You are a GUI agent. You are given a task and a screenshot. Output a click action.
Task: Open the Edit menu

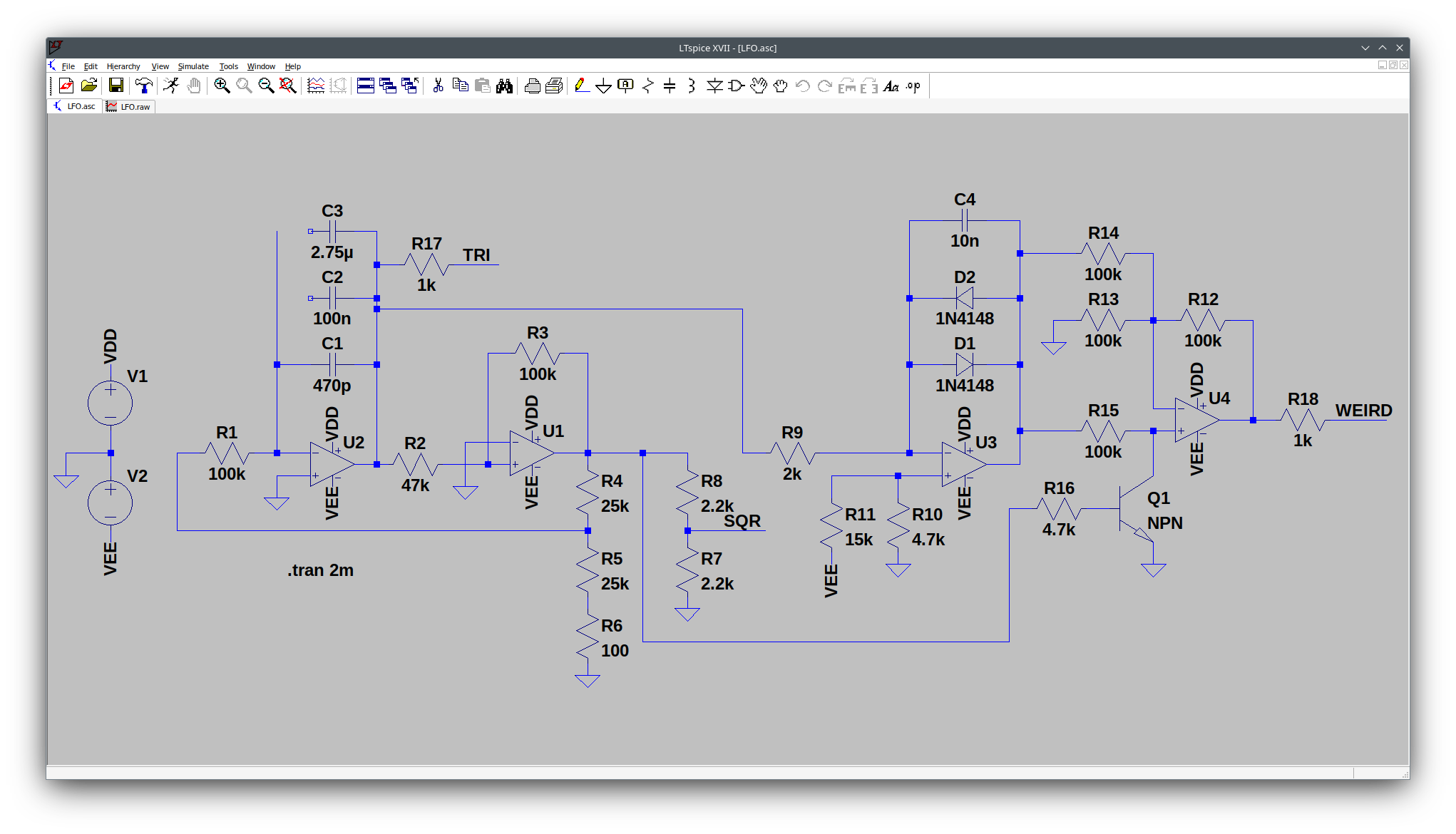(x=91, y=66)
